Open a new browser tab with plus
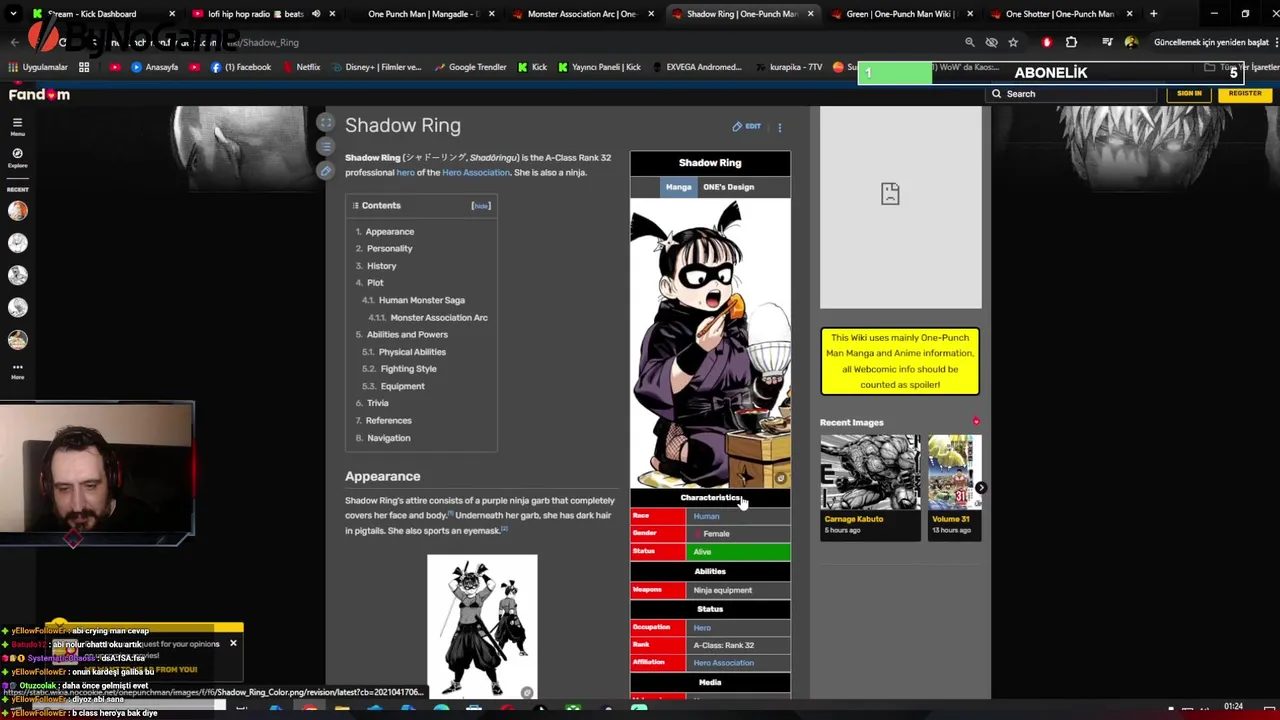The height and width of the screenshot is (720, 1280). [1153, 14]
